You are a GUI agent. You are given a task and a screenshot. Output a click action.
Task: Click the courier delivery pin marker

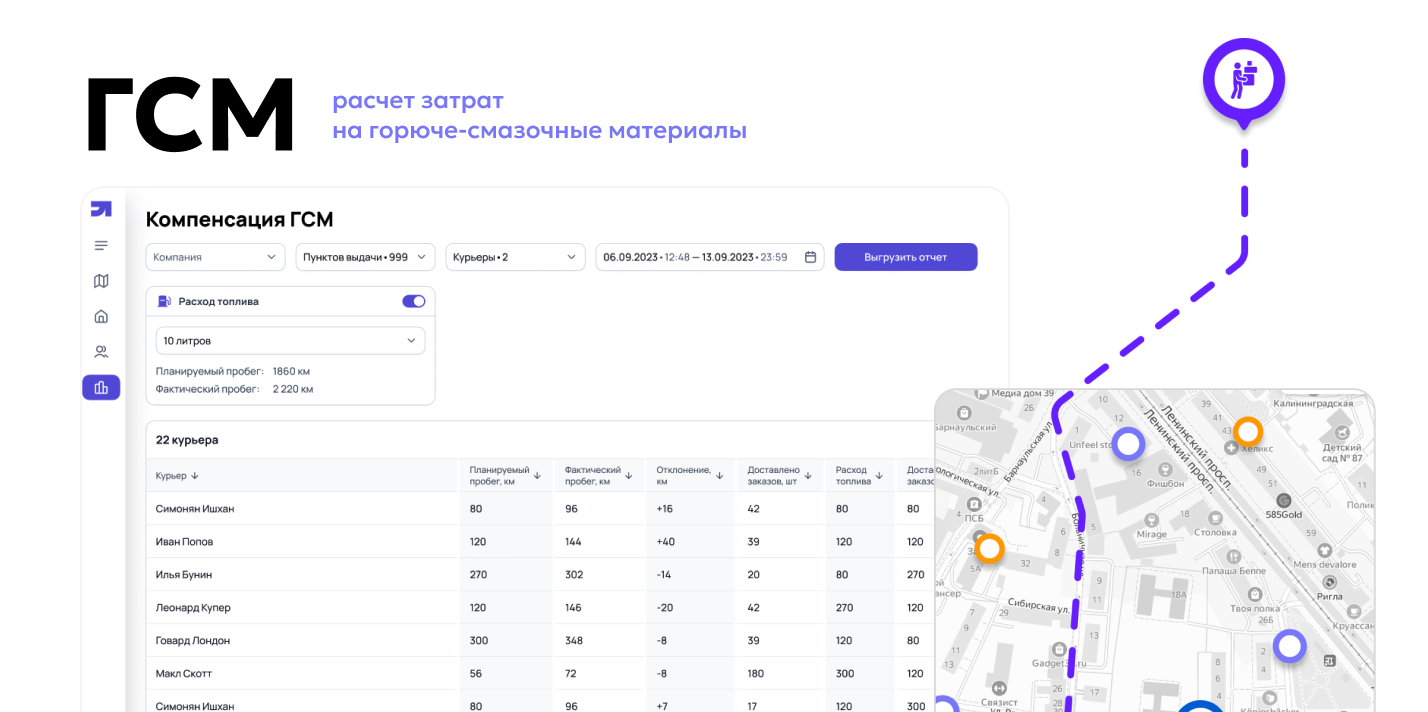1243,79
